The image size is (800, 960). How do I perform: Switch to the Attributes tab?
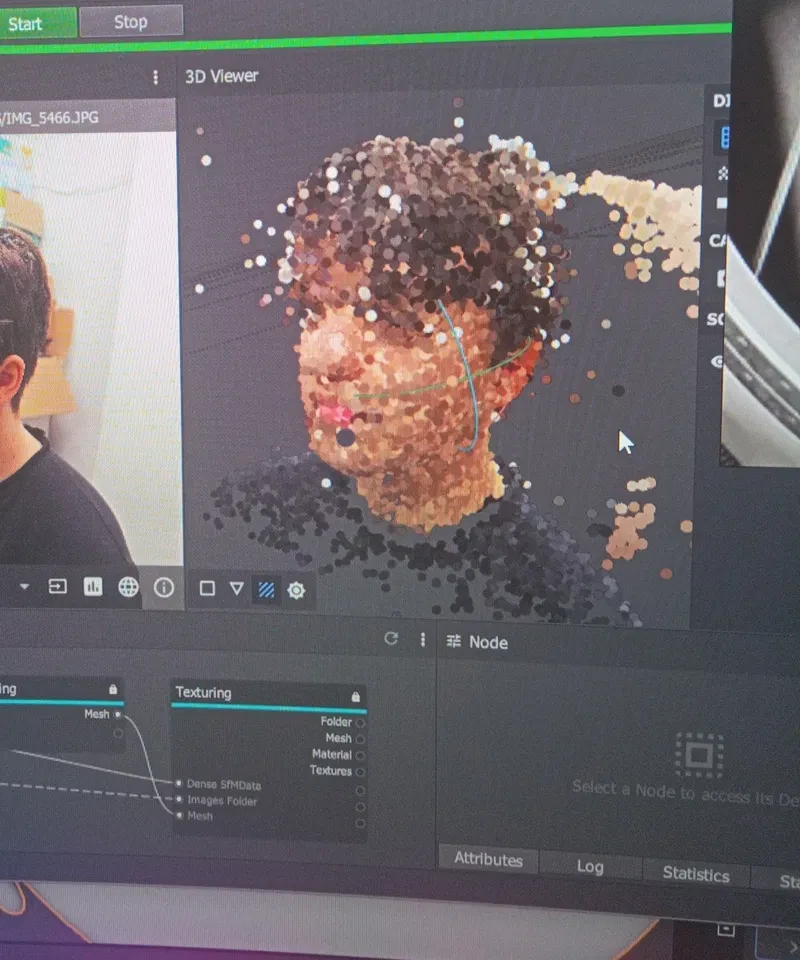[488, 859]
